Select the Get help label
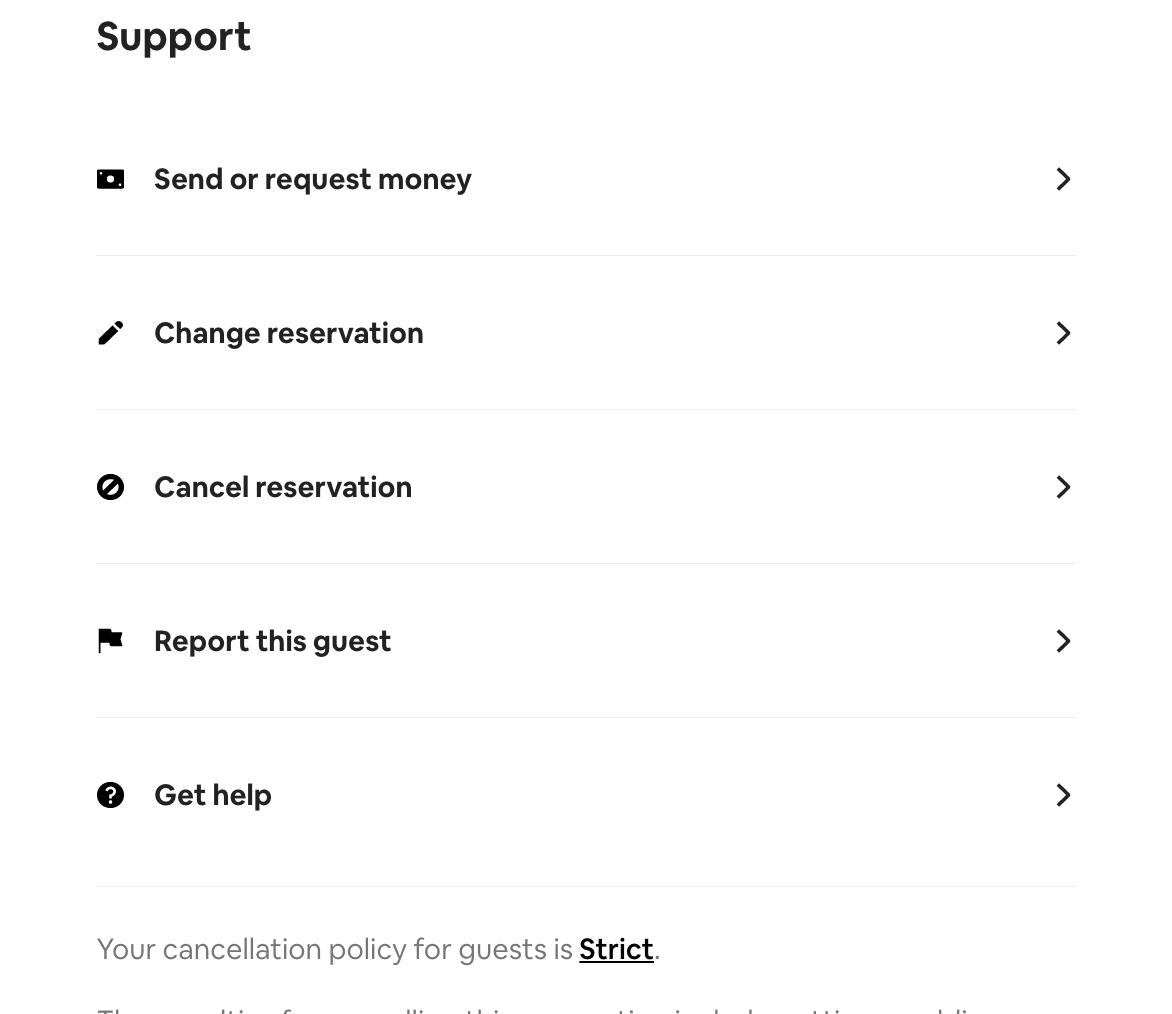 [x=212, y=795]
